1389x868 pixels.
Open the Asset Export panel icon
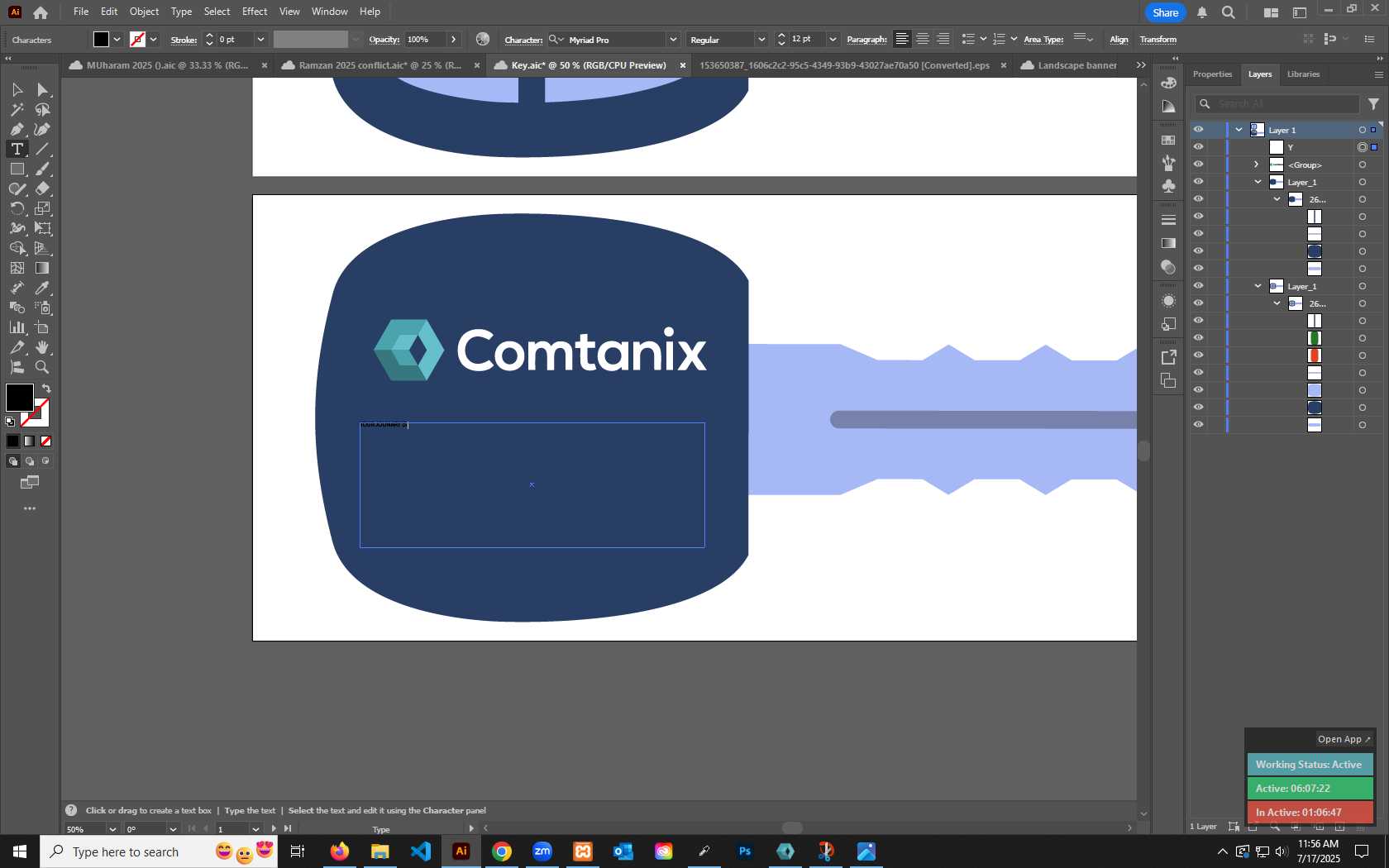(x=1168, y=357)
